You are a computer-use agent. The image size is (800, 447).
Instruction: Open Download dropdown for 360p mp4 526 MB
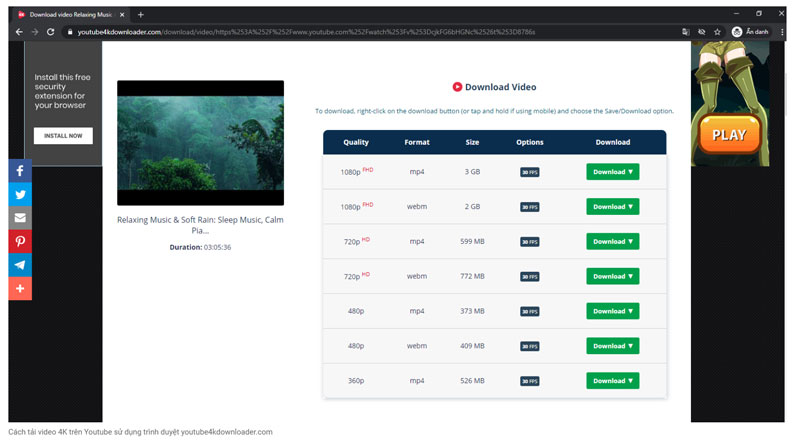612,381
